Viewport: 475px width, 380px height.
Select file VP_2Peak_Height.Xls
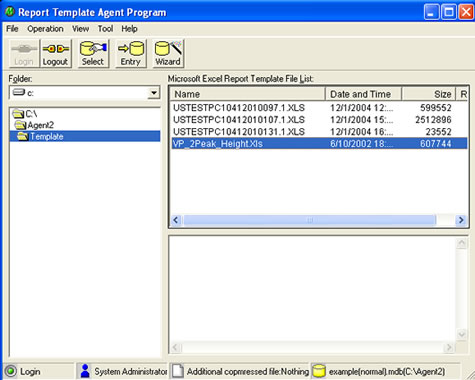click(x=319, y=144)
